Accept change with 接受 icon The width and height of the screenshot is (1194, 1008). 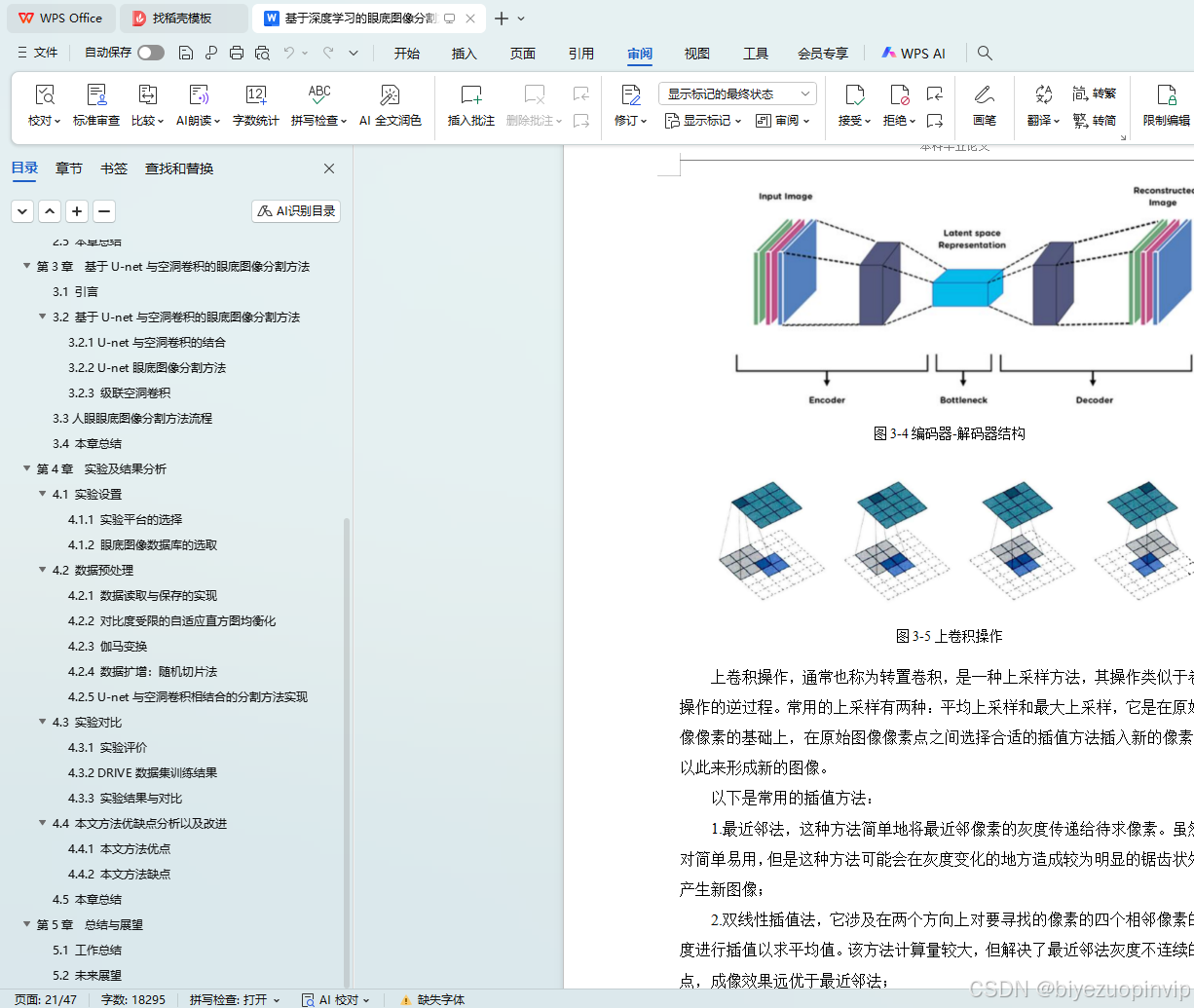[x=854, y=94]
